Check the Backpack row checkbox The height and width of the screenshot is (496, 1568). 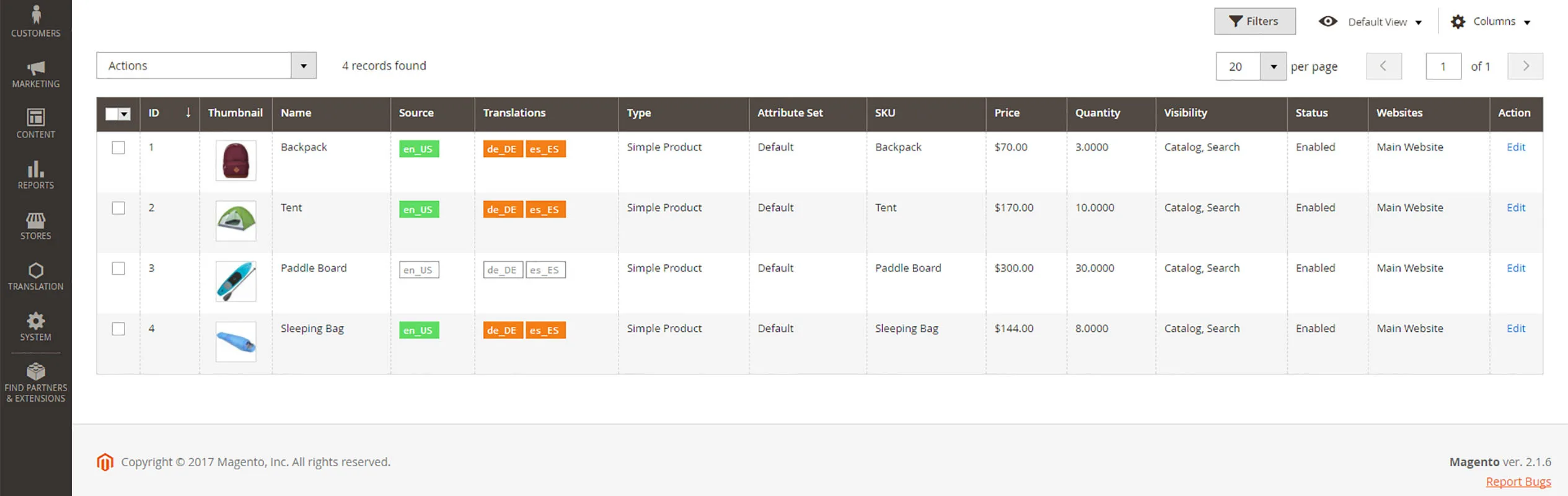[118, 148]
